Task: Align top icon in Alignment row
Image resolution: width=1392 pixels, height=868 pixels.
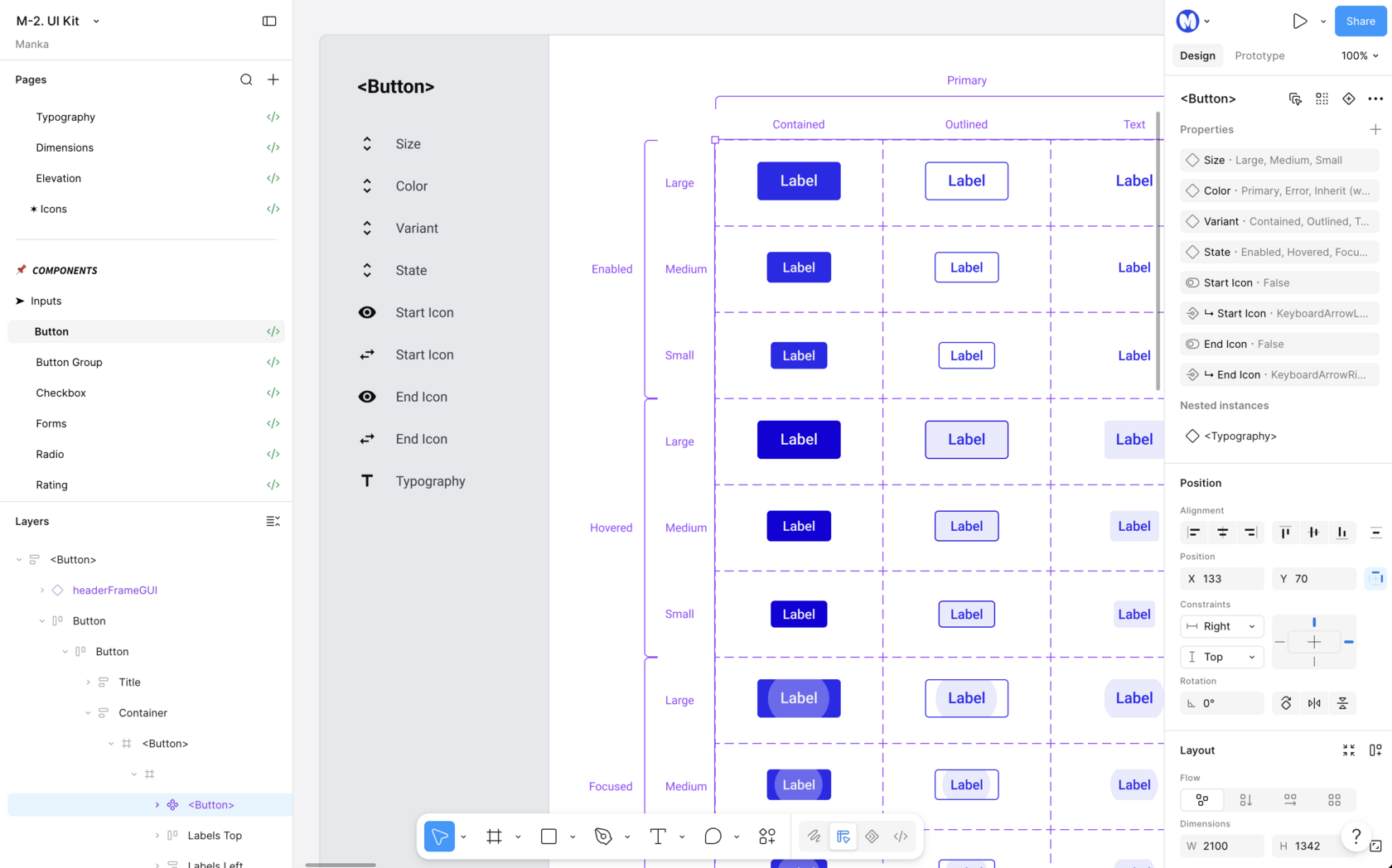Action: click(1285, 533)
